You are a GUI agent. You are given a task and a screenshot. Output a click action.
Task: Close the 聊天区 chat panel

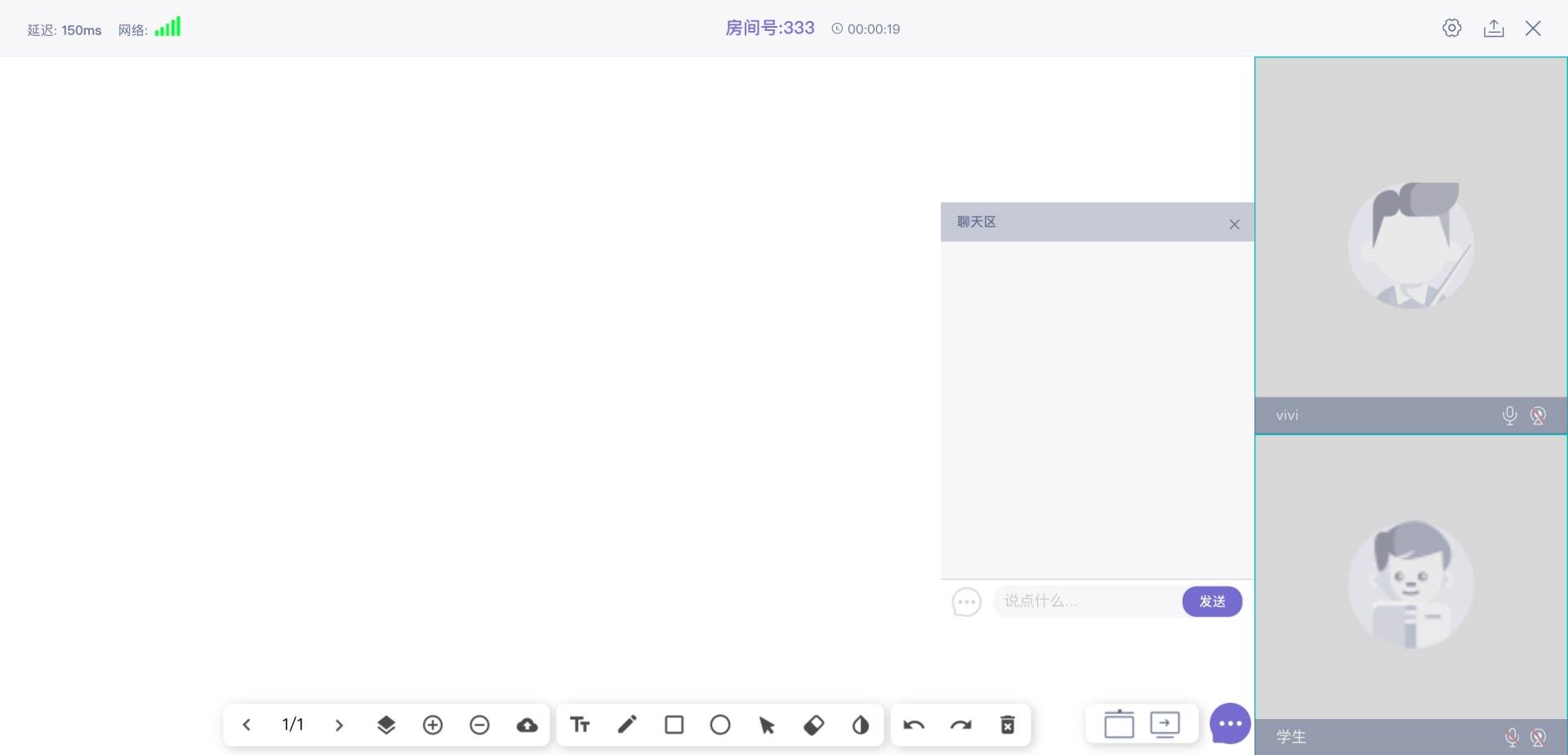tap(1234, 224)
